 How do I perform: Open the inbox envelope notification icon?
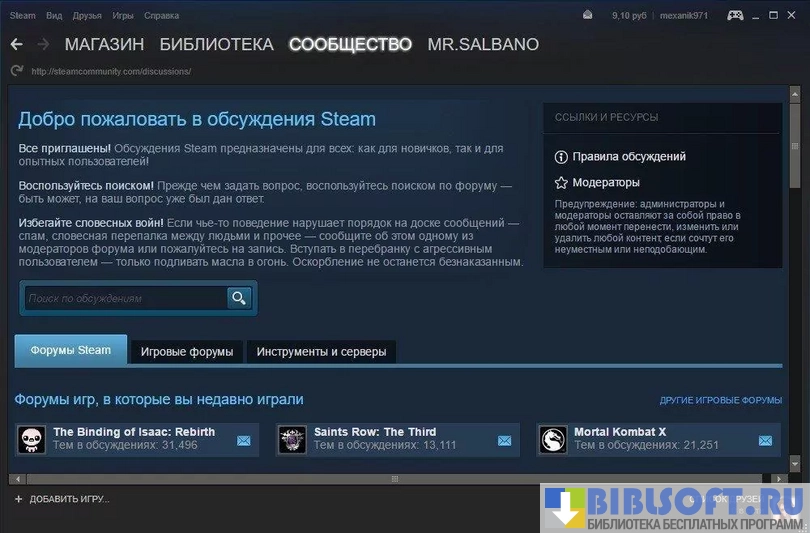588,15
